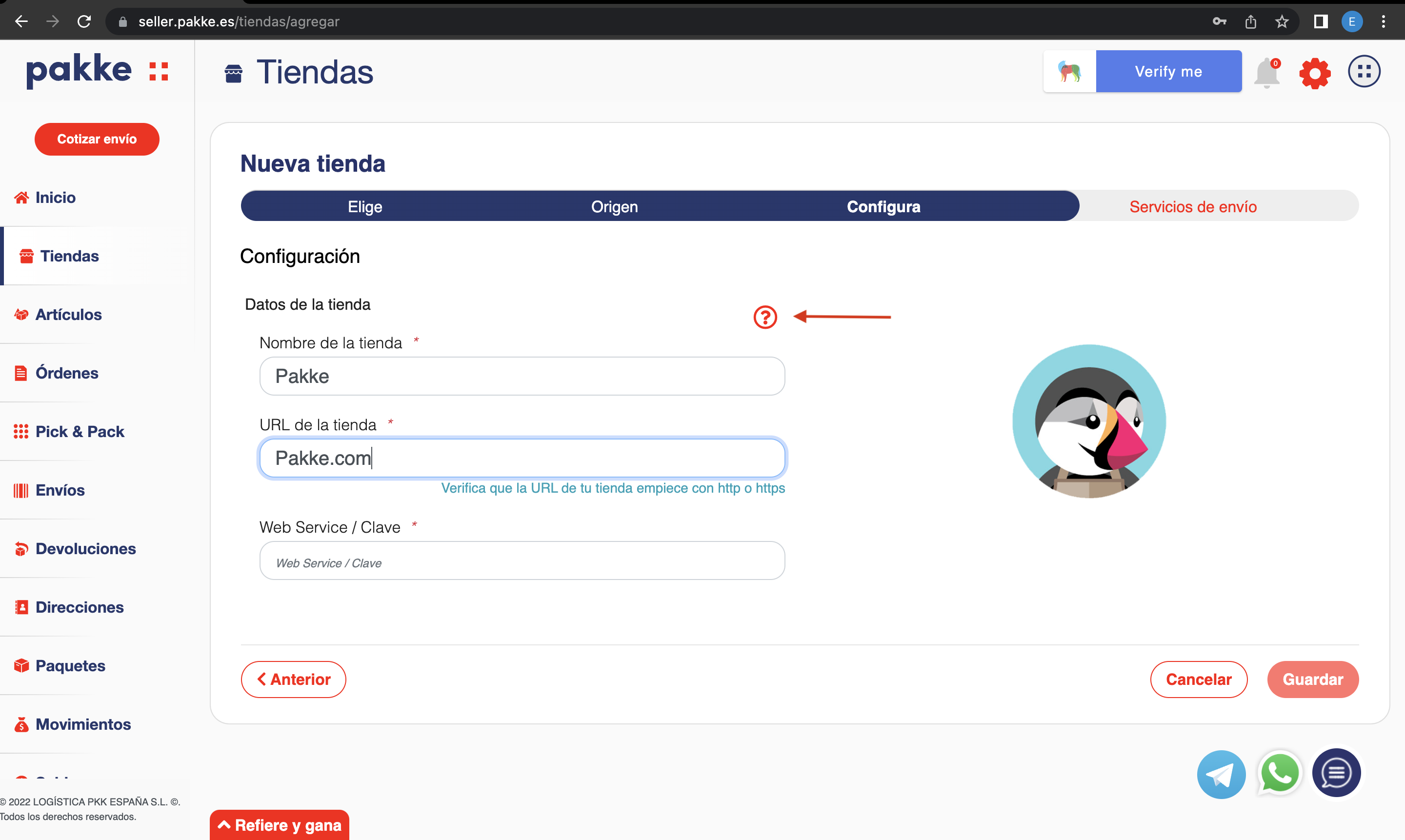This screenshot has width=1405, height=840.
Task: Focus the Web Service / Clave field
Action: coord(522,561)
